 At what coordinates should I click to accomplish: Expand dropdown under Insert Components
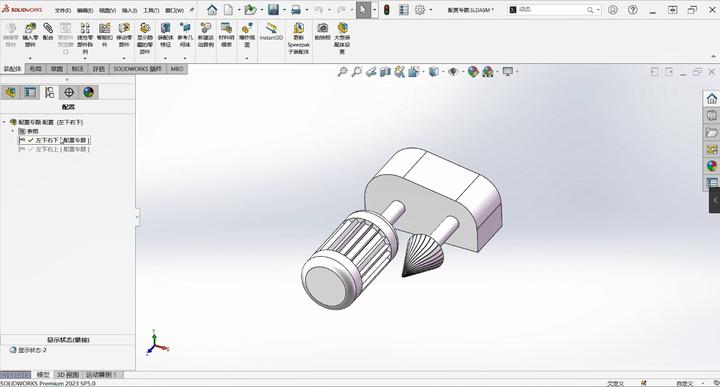pos(30,58)
